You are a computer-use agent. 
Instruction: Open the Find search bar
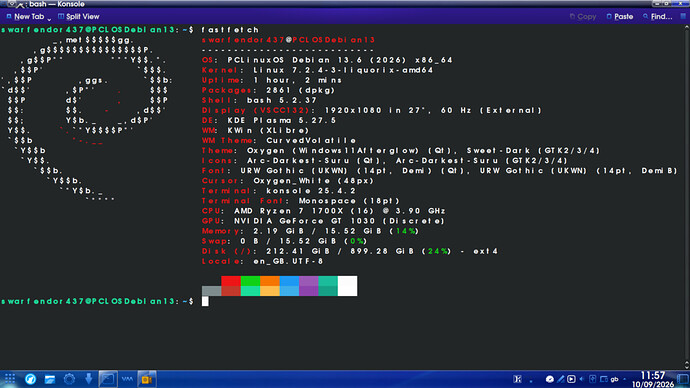coord(657,17)
